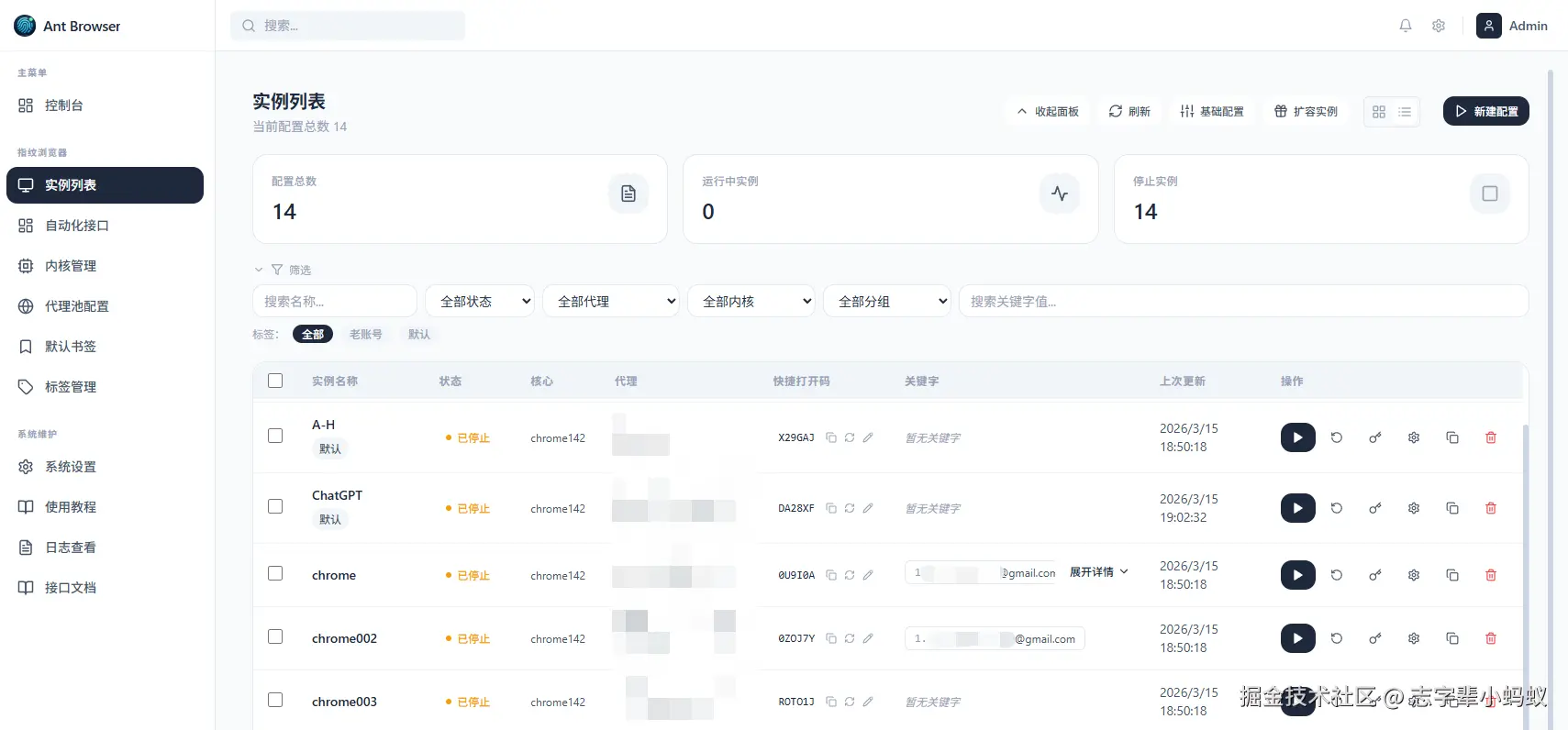Launch the A-H instance with play button
The image size is (1568, 730).
tap(1297, 437)
